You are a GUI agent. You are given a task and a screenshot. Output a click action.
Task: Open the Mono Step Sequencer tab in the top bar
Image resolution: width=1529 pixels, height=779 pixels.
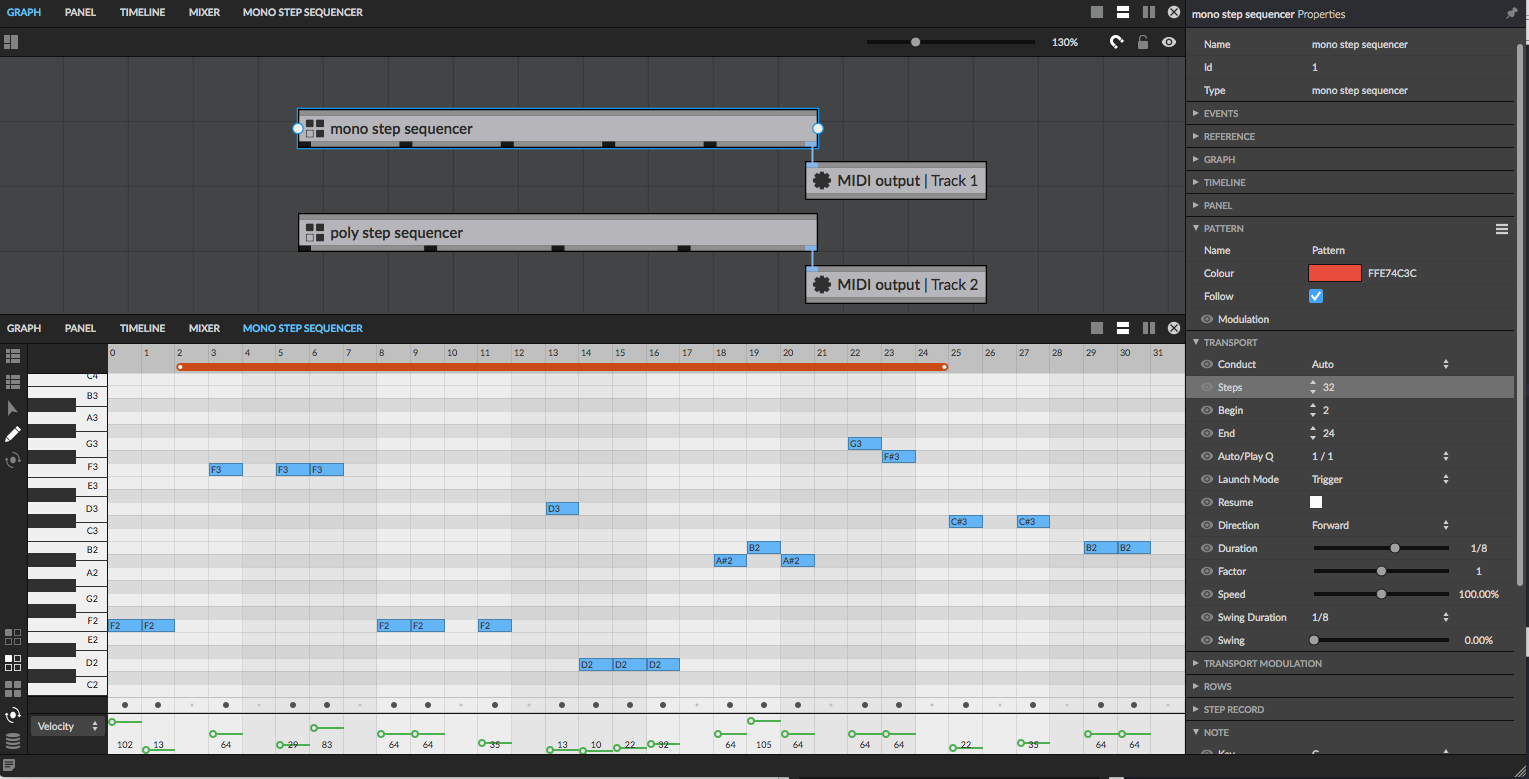coord(303,12)
